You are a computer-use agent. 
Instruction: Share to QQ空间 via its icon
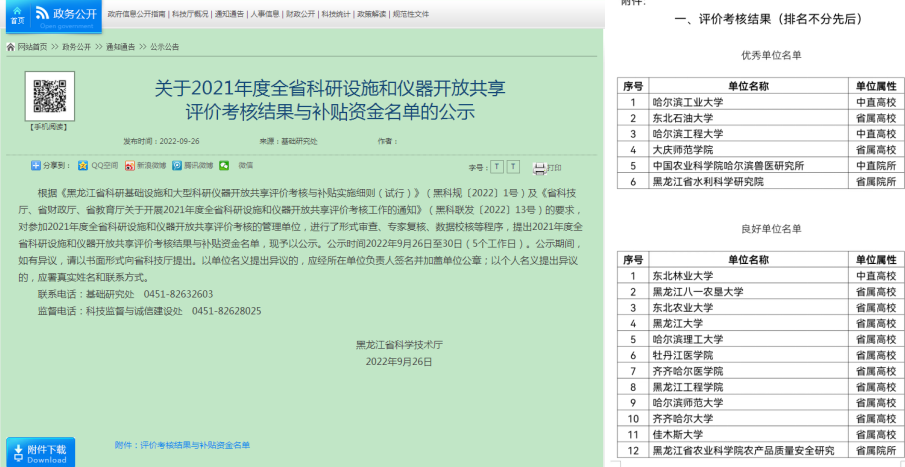83,165
